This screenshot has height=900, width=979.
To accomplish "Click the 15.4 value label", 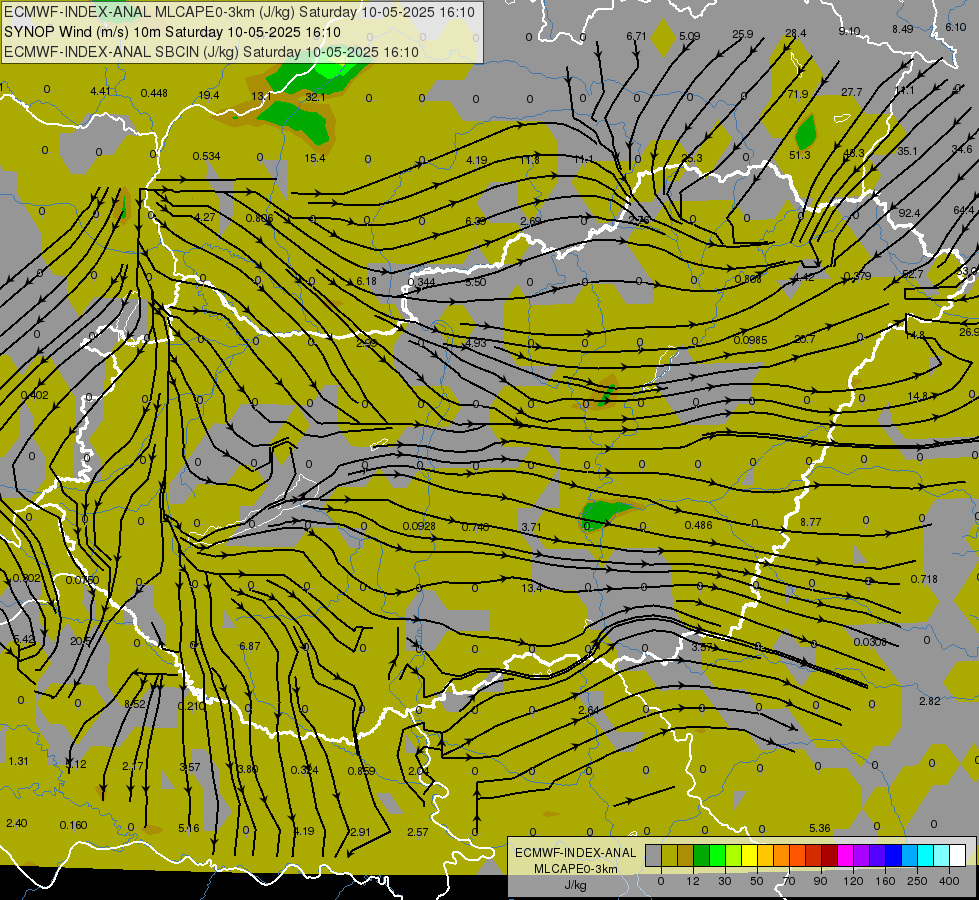I will pyautogui.click(x=315, y=158).
